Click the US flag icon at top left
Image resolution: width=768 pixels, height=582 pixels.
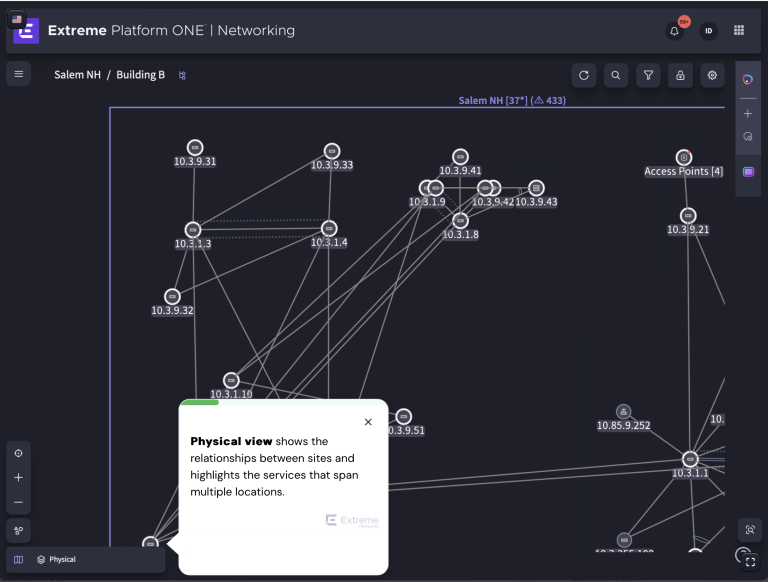coord(17,20)
